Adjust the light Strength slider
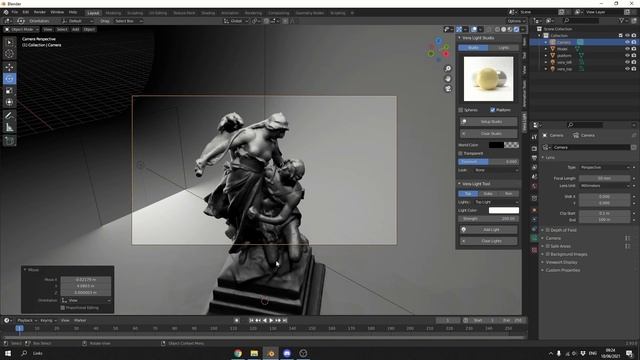The height and width of the screenshot is (360, 640). [x=489, y=219]
